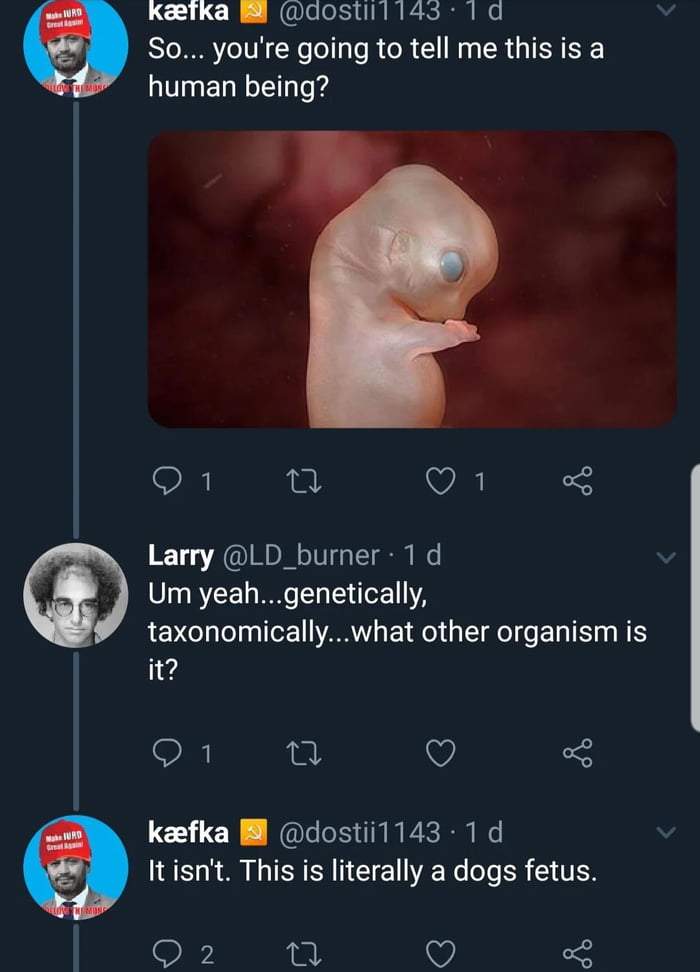
Task: Enlarge the fetus image in the tweet
Action: click(x=412, y=279)
